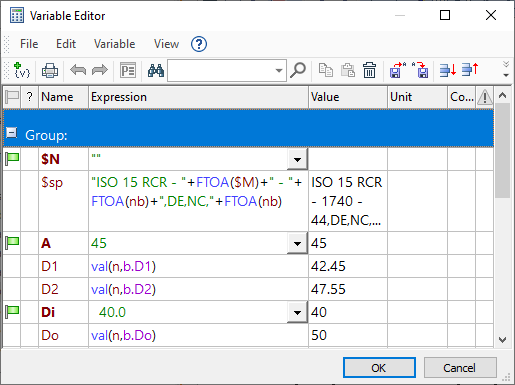Click the print icon

[50, 70]
